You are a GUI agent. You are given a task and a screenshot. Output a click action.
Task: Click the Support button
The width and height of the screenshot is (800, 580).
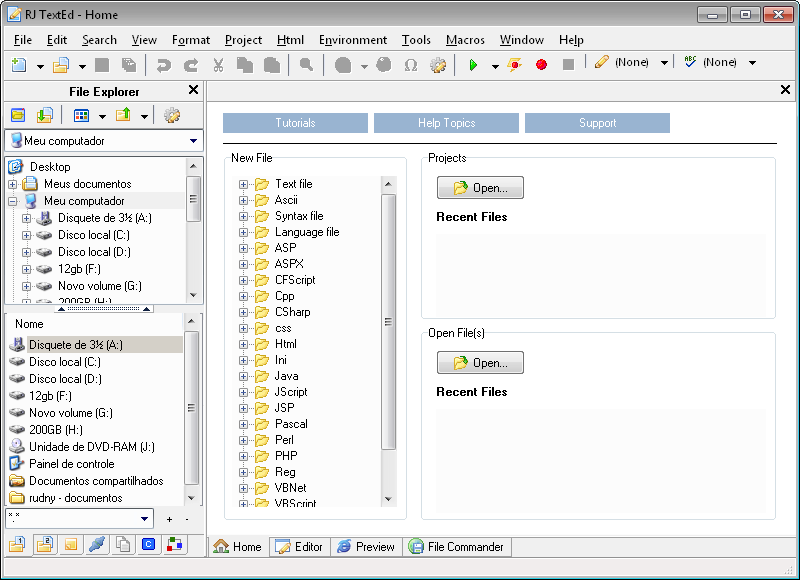pos(597,123)
